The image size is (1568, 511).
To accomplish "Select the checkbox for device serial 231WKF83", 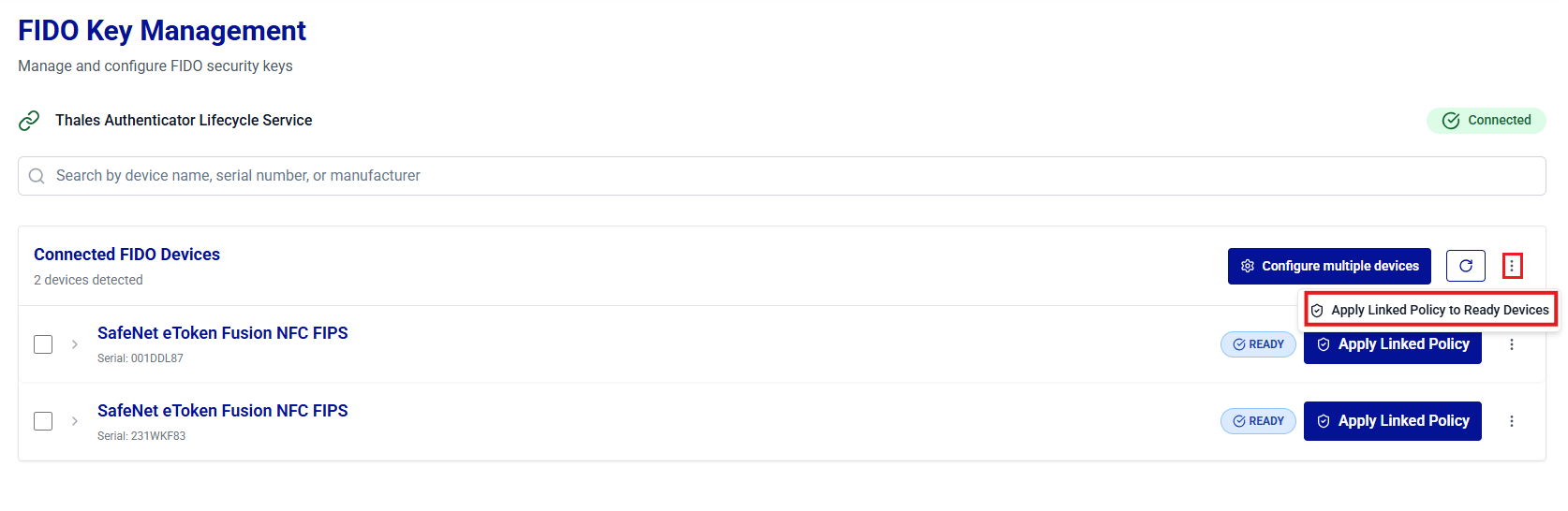I will pyautogui.click(x=43, y=421).
